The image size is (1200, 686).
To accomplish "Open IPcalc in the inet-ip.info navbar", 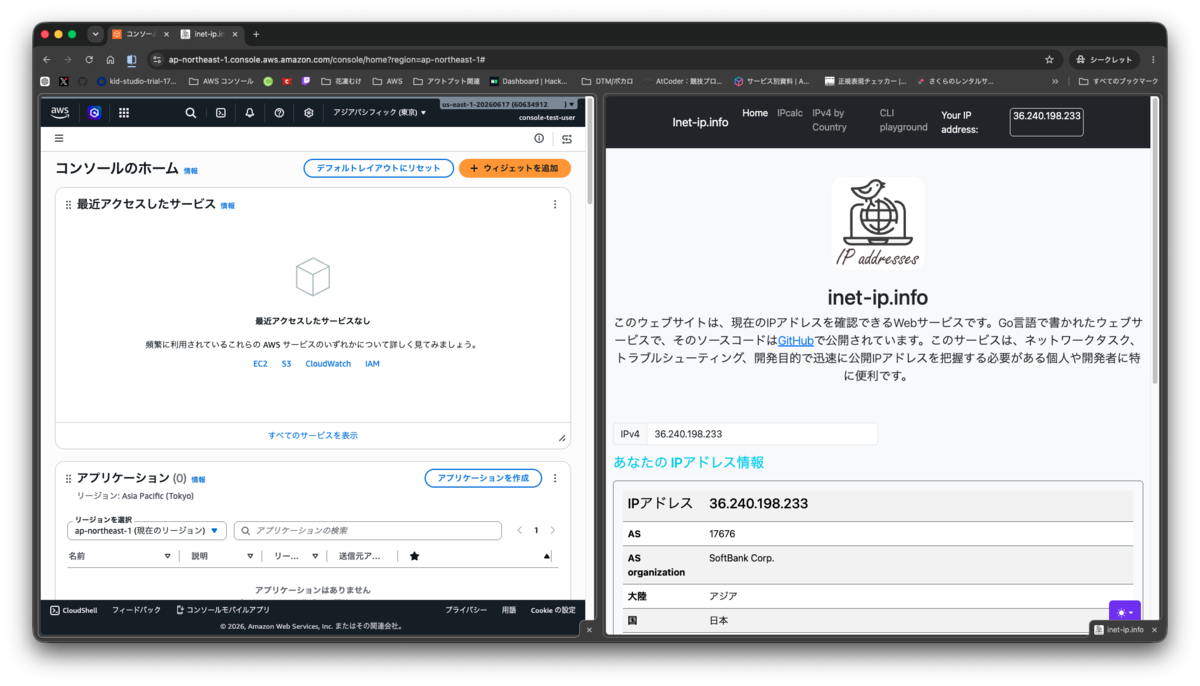I will coord(790,113).
